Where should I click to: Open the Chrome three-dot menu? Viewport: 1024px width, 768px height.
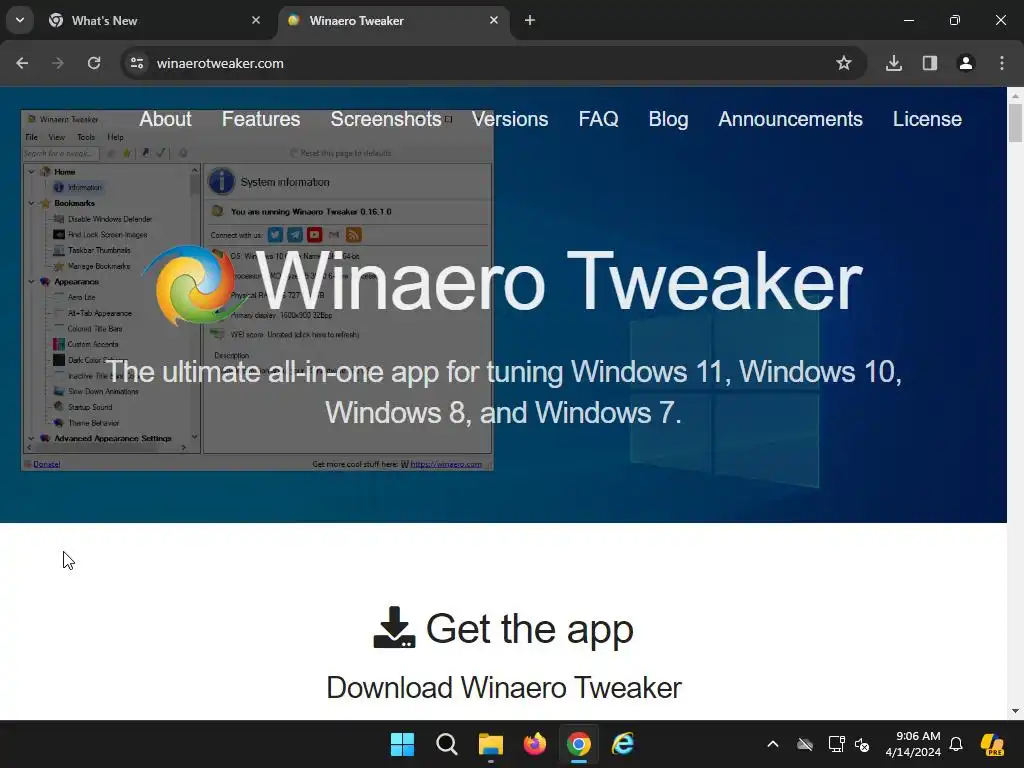coord(1002,63)
